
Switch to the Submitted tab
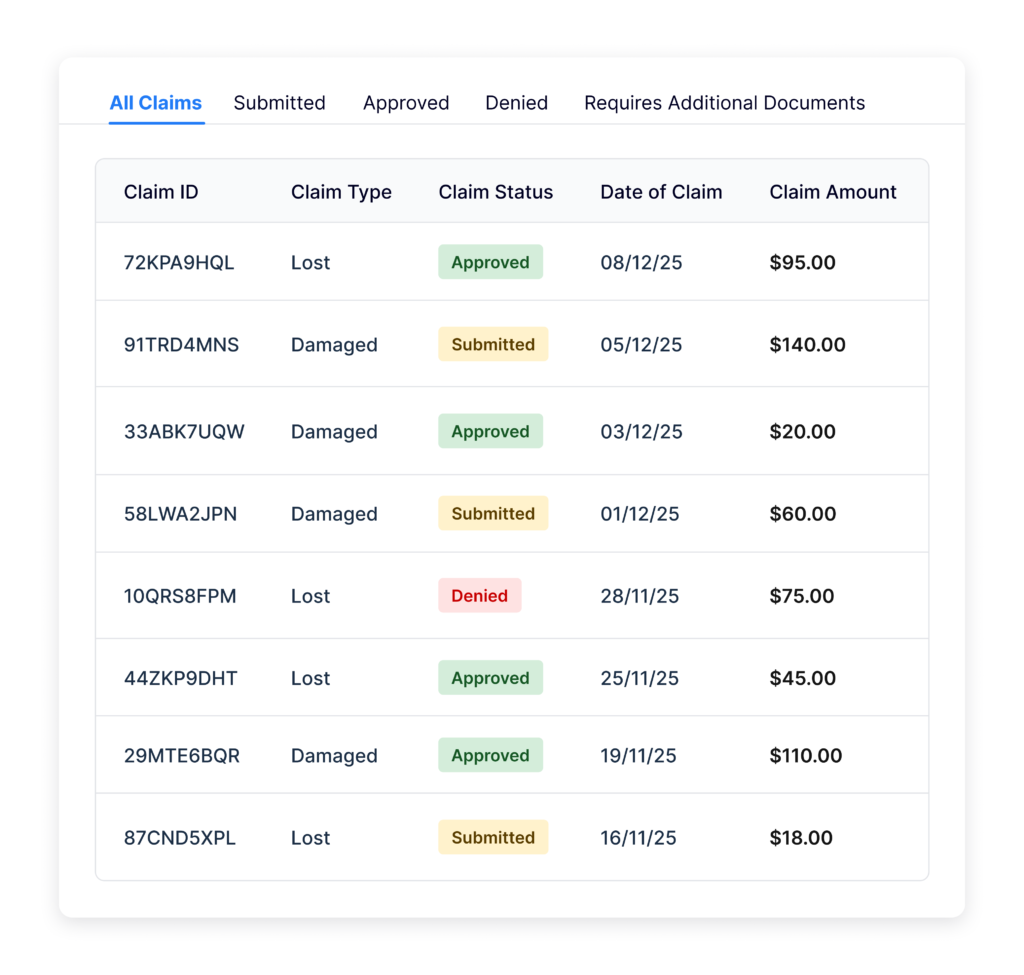pos(279,103)
